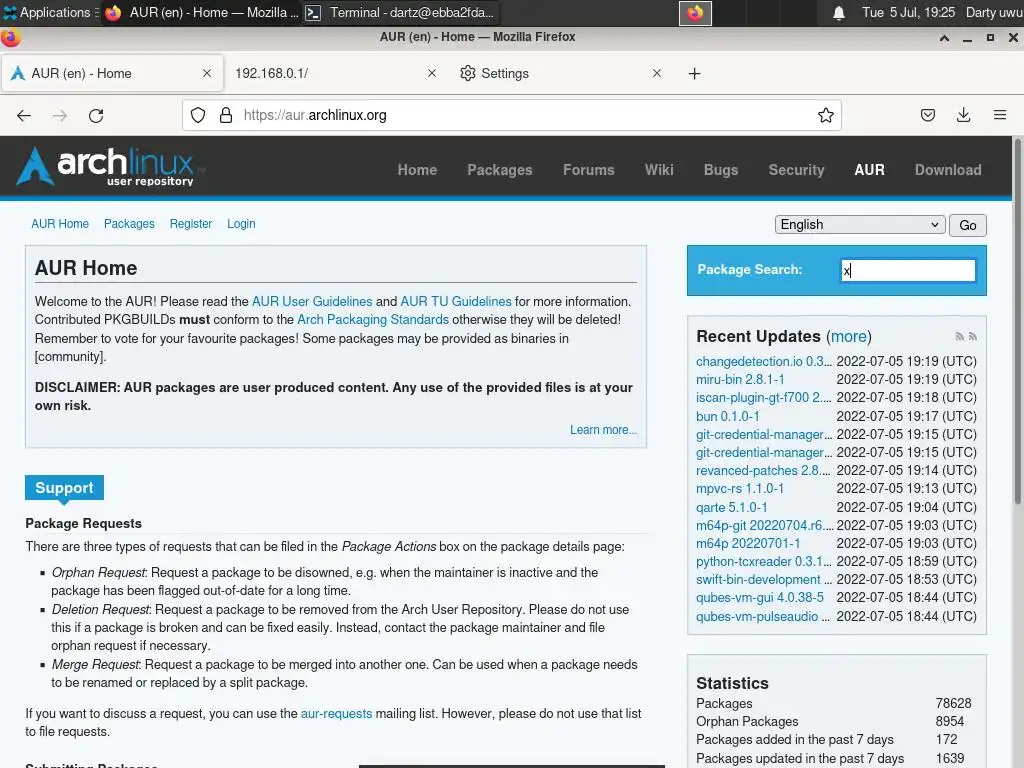Open the qubes-vm-gui 4.0.38-5 package
Viewport: 1024px width, 768px height.
[760, 598]
